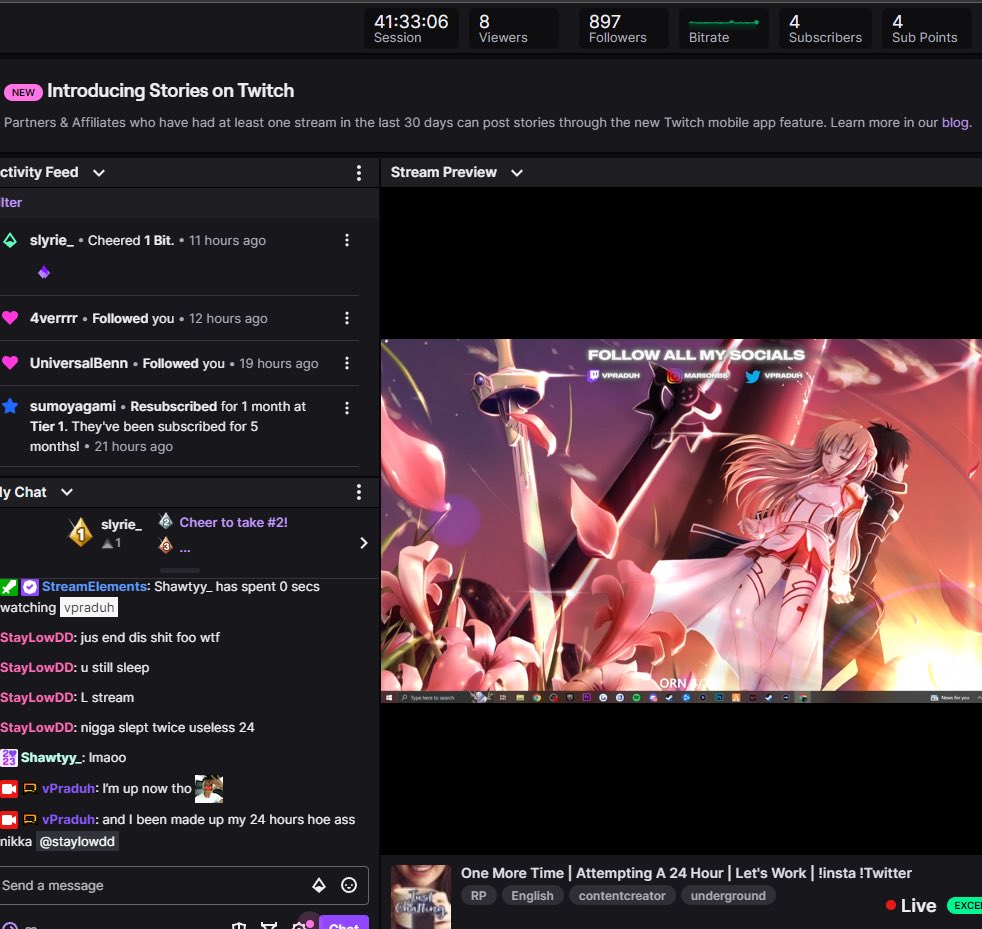This screenshot has width=982, height=929.
Task: Click the Bitrate graph stat tile
Action: click(x=723, y=29)
